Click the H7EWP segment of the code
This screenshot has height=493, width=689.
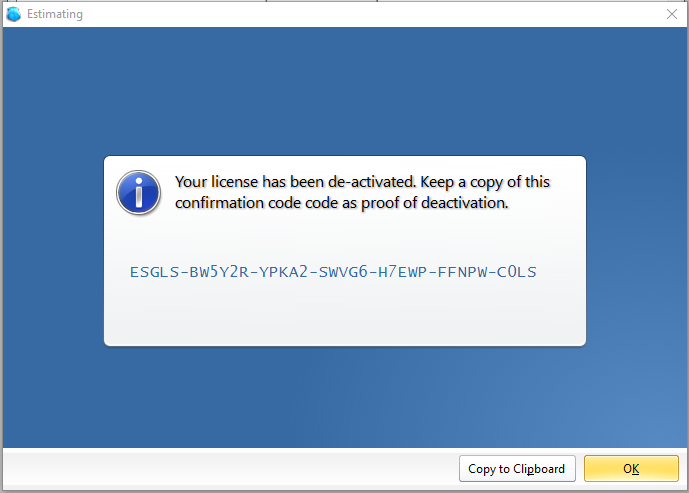pos(402,272)
